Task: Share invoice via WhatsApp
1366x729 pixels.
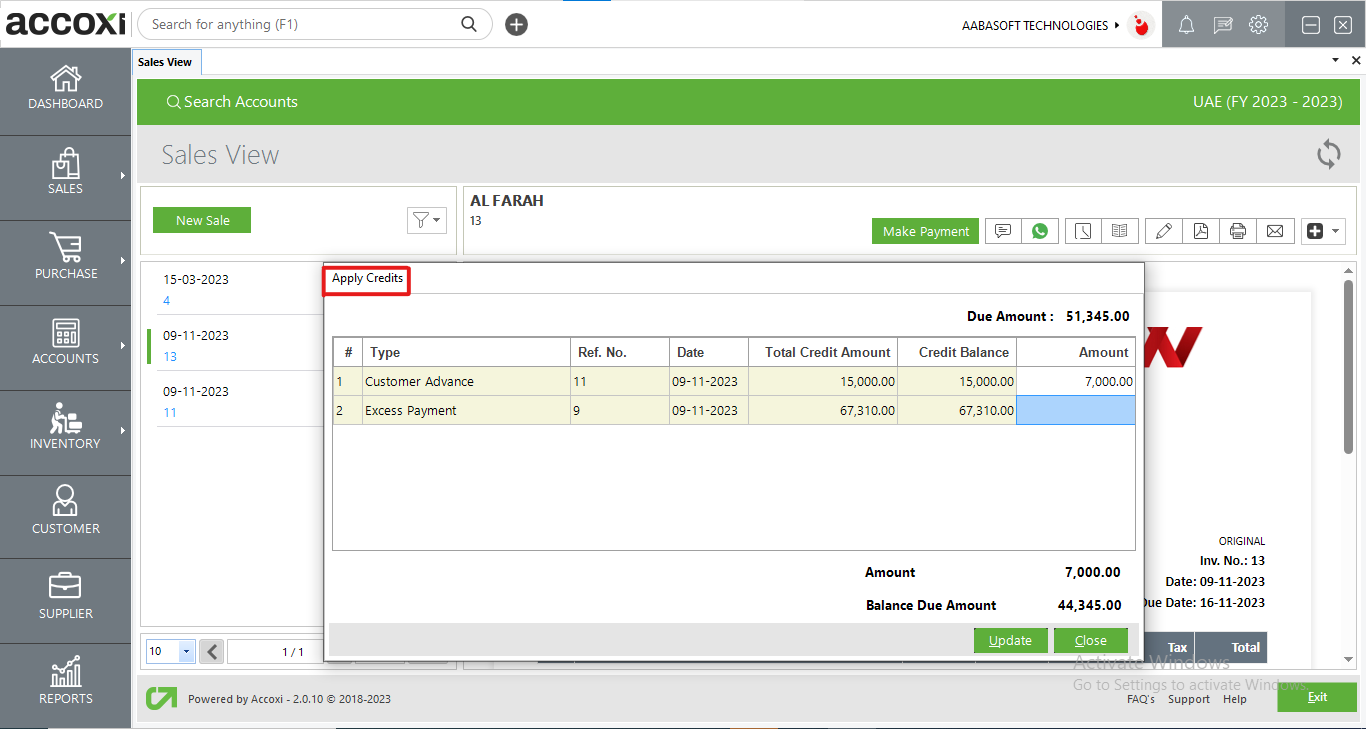Action: tap(1040, 231)
